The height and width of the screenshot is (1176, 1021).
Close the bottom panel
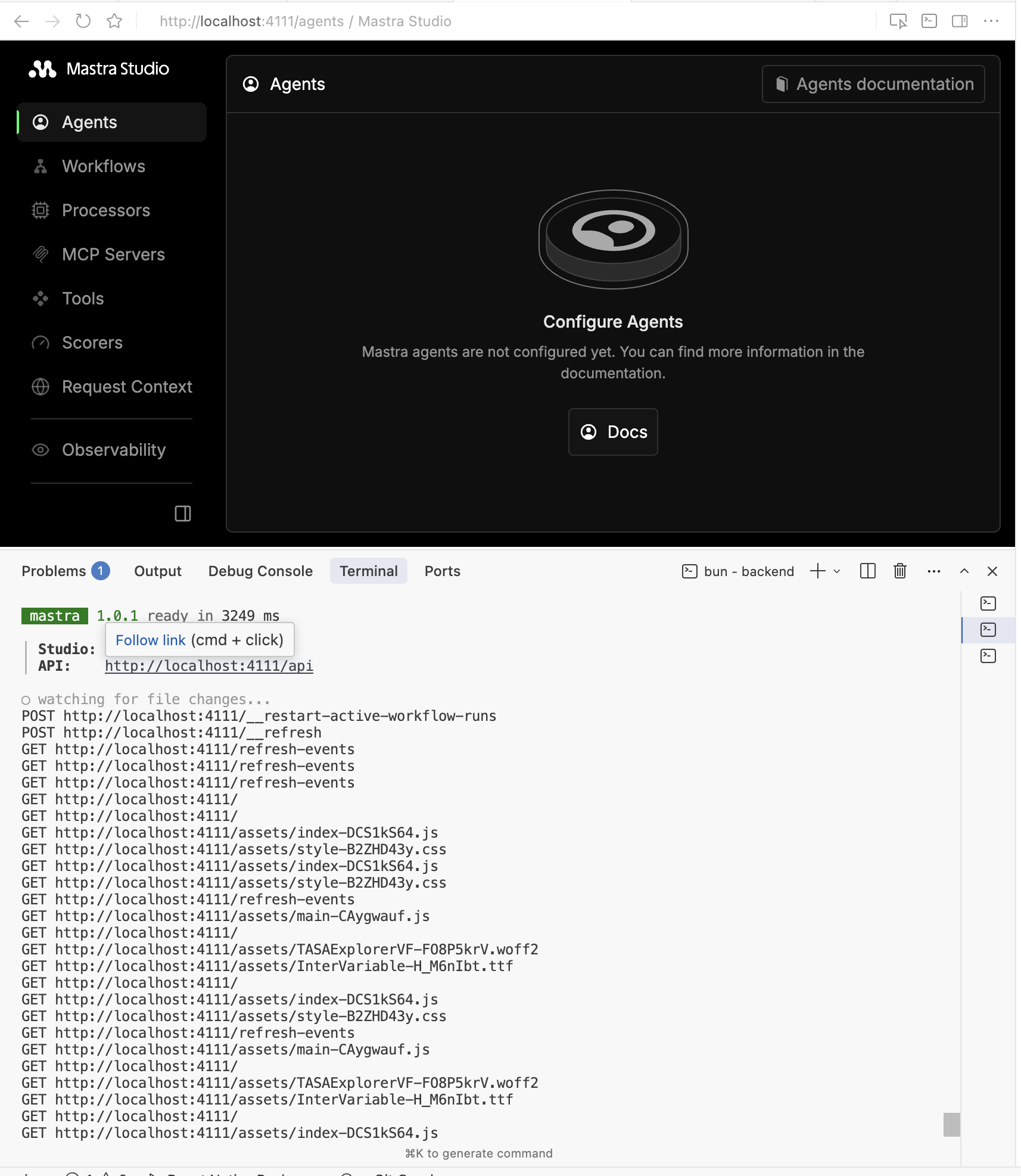(992, 571)
